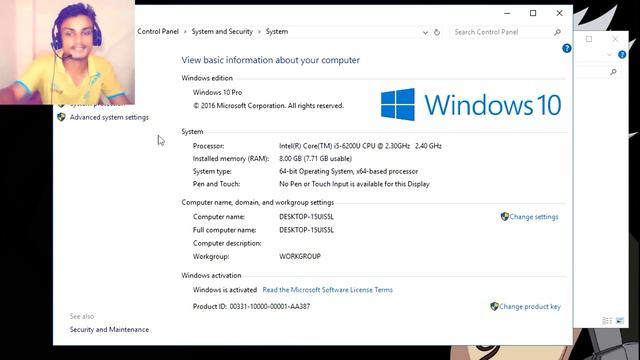The image size is (640, 360).
Task: Click the help icon in background window
Action: [x=622, y=54]
